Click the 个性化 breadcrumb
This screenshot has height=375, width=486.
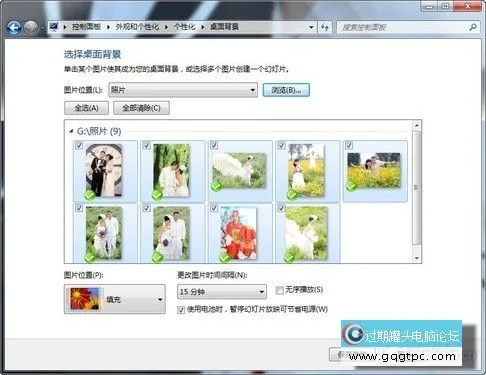[x=184, y=27]
